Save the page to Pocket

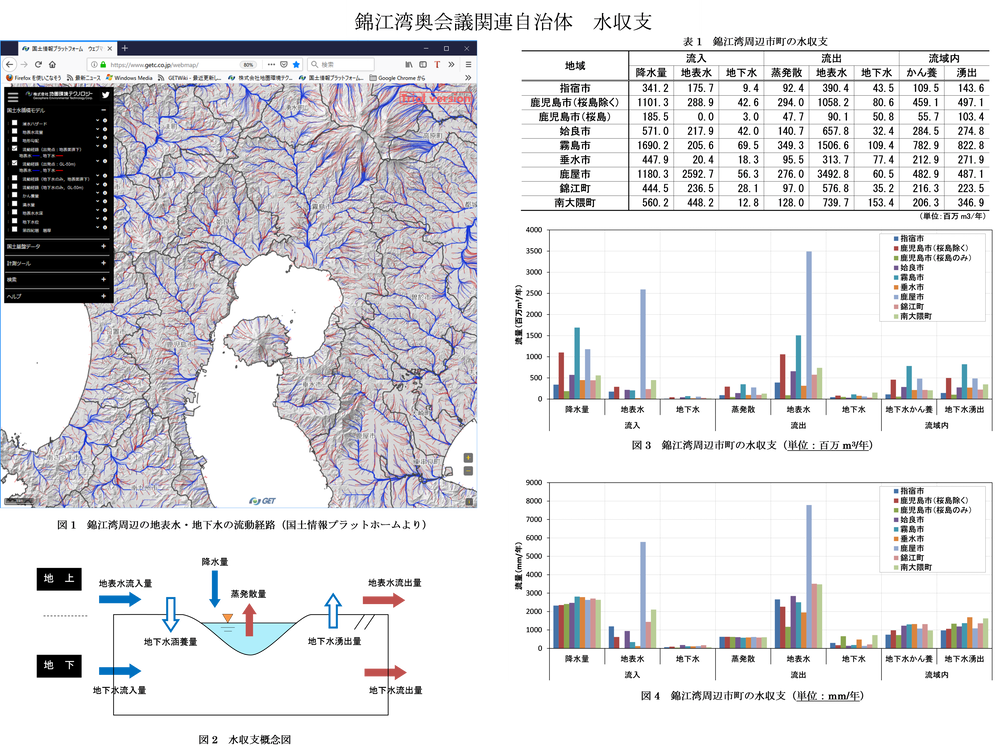click(x=284, y=64)
